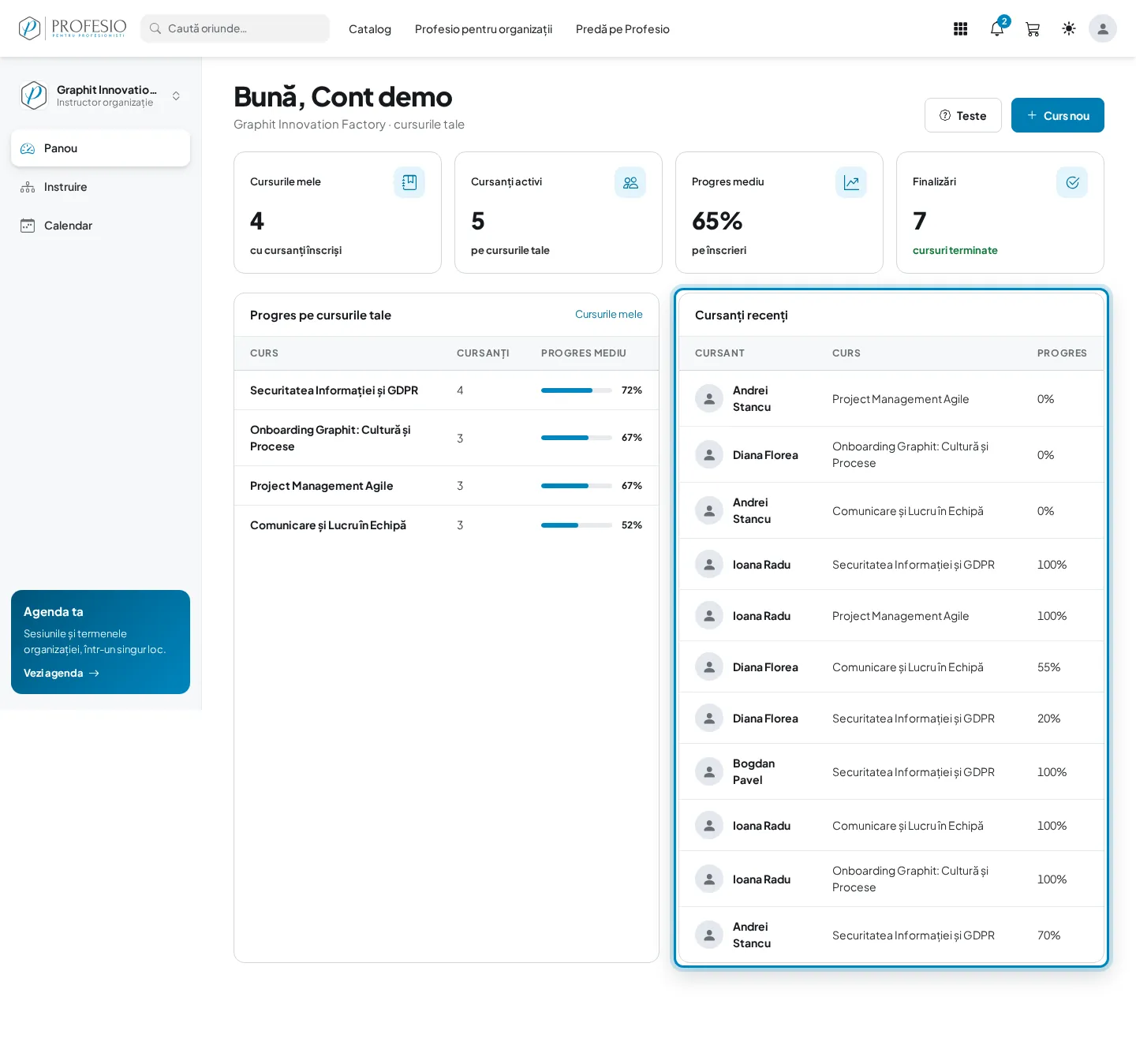Click progress bar for Securitatea Informației și GDPR
The width and height of the screenshot is (1136, 1064).
pos(577,390)
